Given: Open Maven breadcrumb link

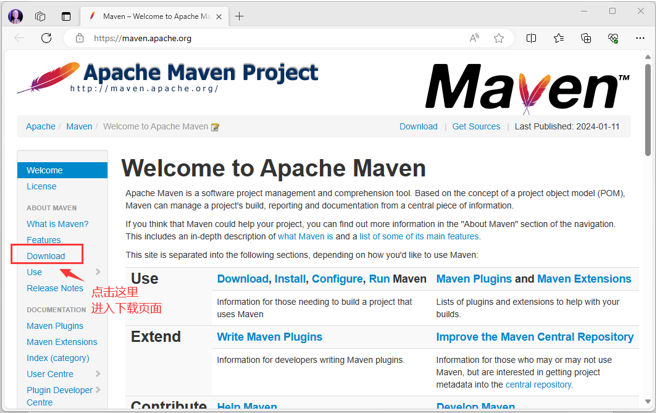Looking at the screenshot, I should pyautogui.click(x=79, y=126).
